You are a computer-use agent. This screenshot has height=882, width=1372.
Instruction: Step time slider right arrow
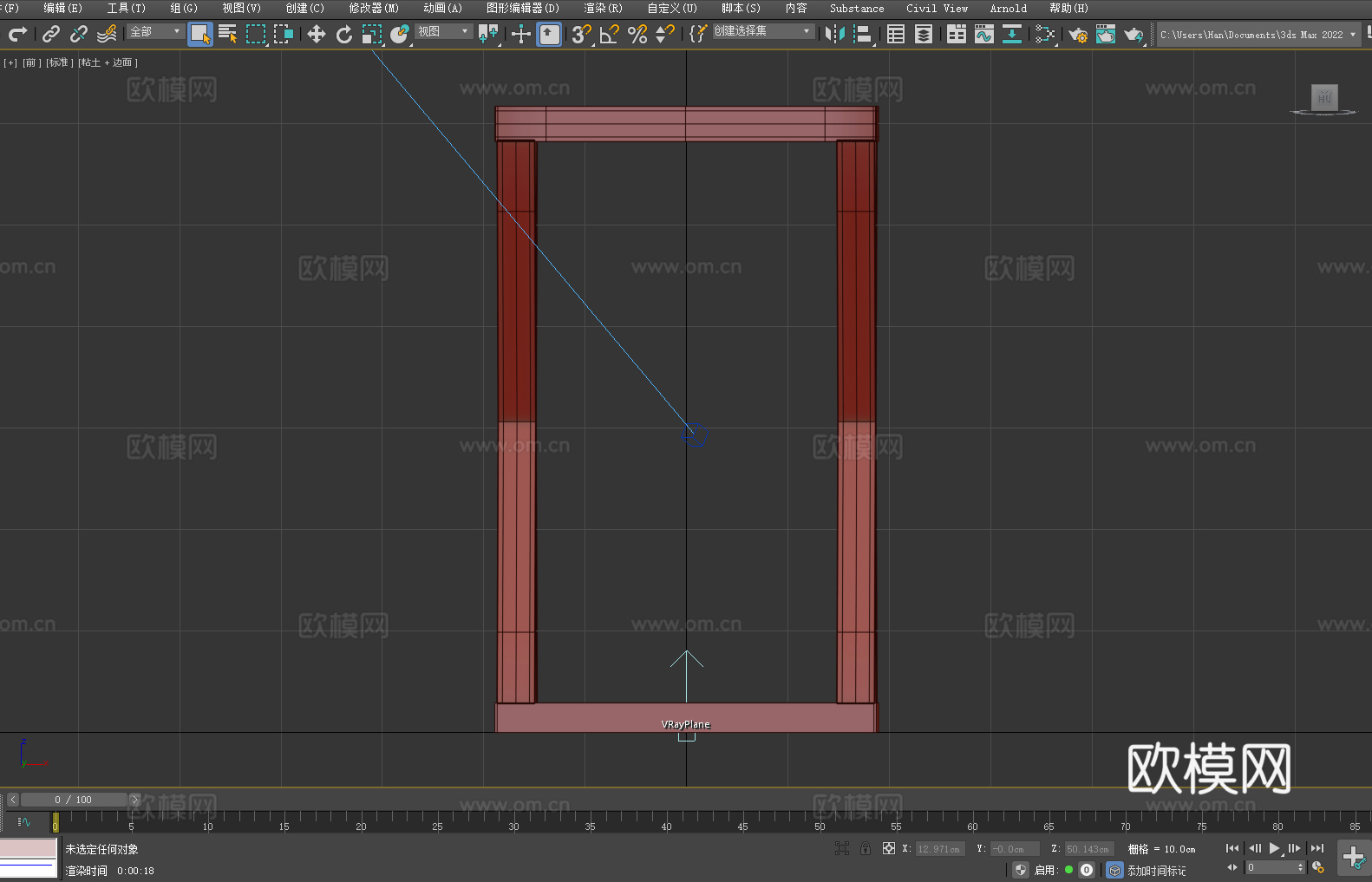134,800
